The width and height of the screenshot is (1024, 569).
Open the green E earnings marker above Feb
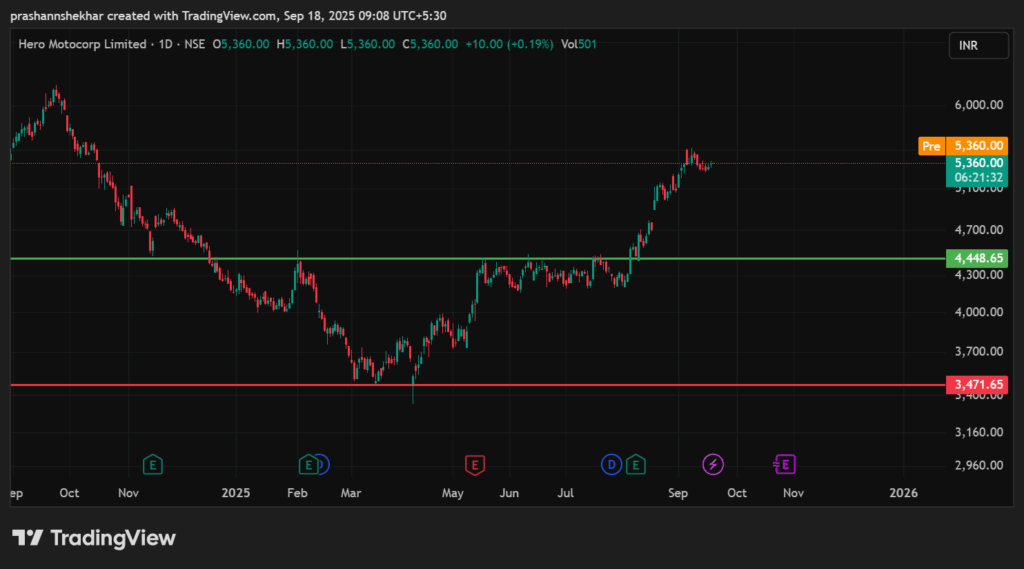click(x=309, y=464)
